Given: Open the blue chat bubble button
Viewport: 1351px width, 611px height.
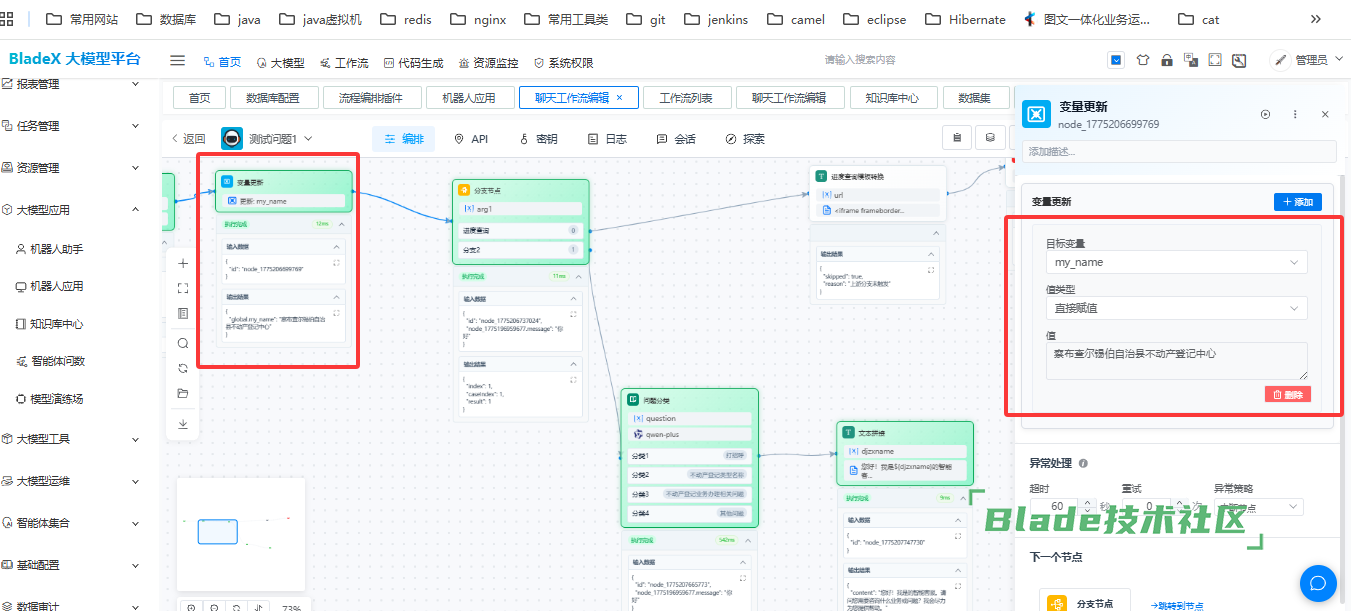Looking at the screenshot, I should (x=1318, y=583).
